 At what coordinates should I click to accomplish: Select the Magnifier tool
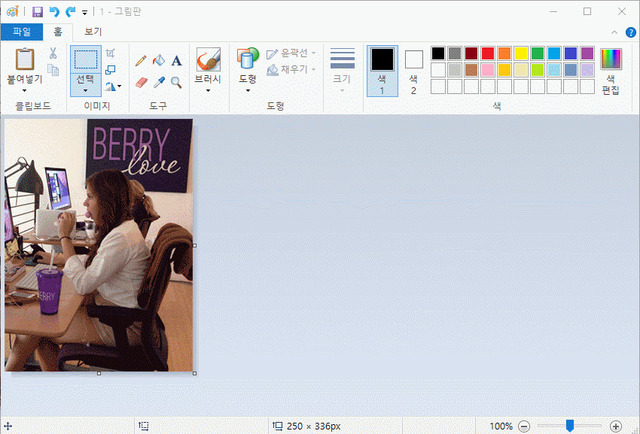pyautogui.click(x=176, y=82)
